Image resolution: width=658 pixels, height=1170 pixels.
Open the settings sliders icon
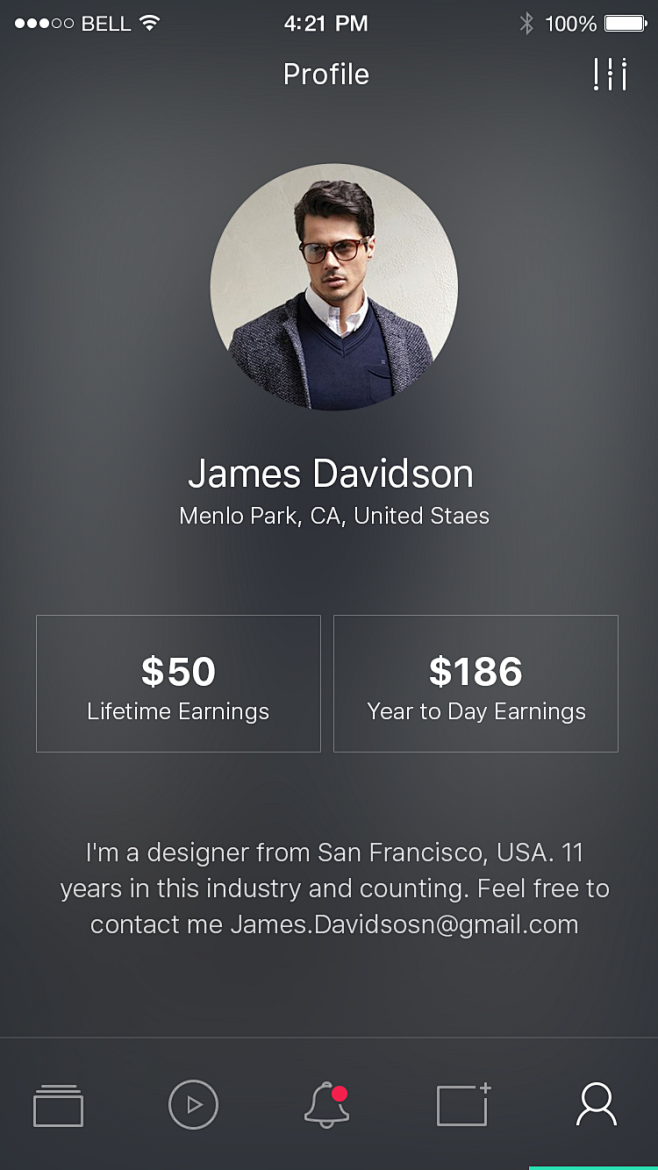tap(609, 75)
